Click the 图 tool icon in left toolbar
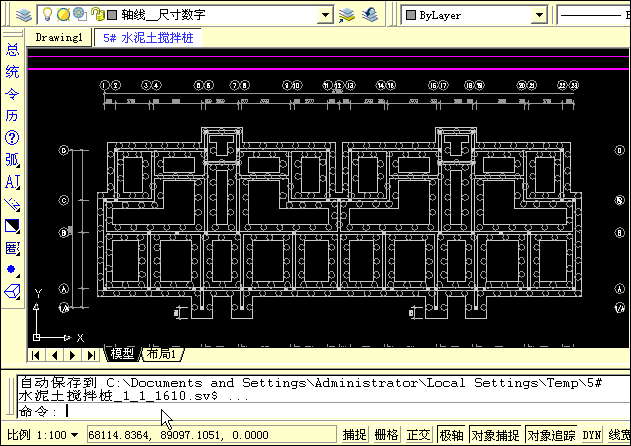Viewport: 631px width, 446px height. [12, 248]
